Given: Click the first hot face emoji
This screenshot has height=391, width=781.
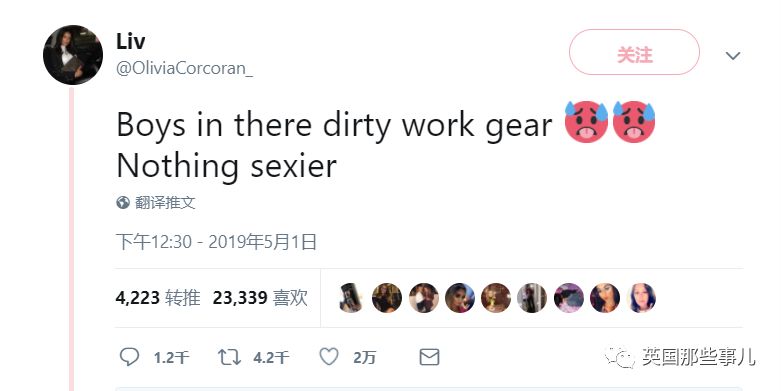Looking at the screenshot, I should click(586, 122).
